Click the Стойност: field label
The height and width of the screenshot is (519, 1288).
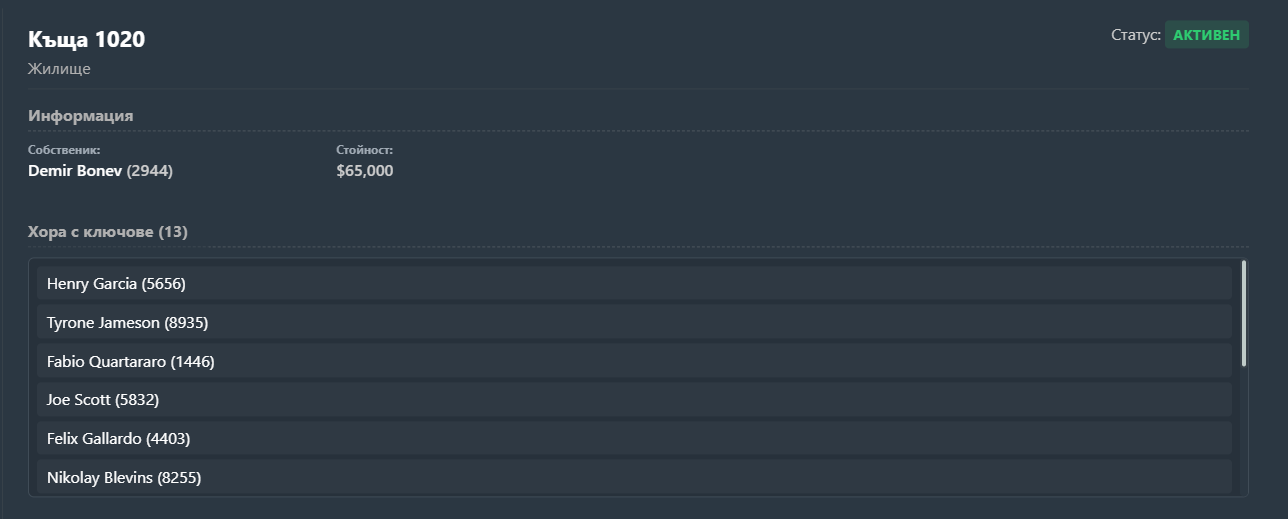[x=365, y=150]
